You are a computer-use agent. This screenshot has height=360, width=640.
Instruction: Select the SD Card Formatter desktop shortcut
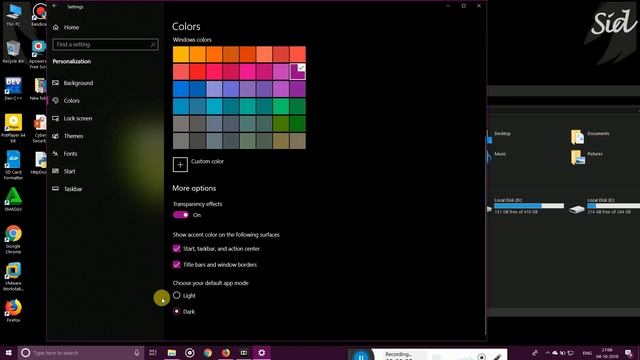point(13,165)
